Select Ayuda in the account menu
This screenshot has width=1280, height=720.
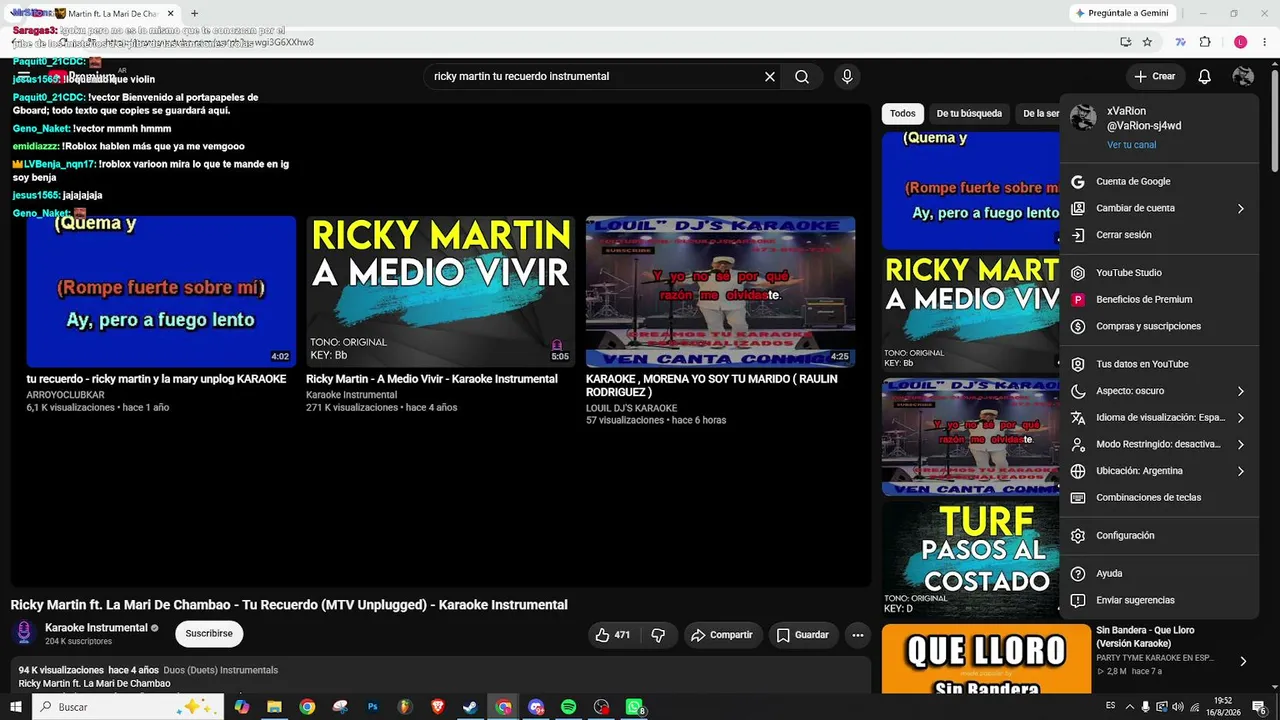pyautogui.click(x=1159, y=574)
